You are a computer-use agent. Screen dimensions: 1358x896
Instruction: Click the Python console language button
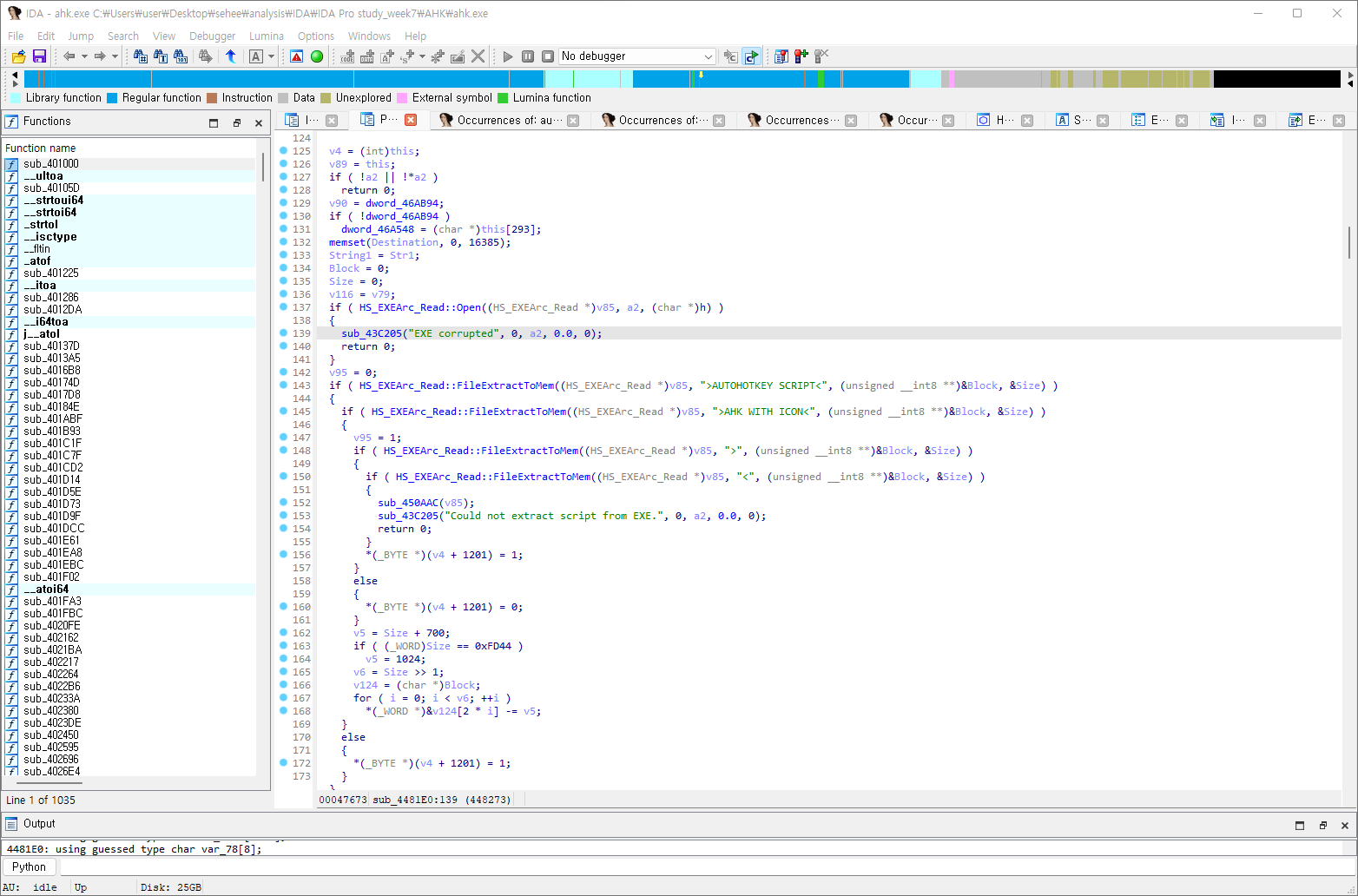(x=30, y=866)
